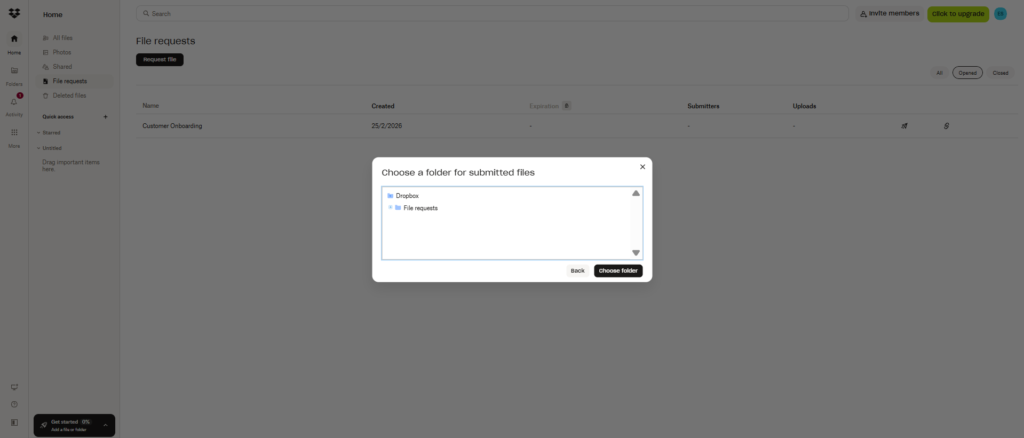Close the choose folder dialog with X

point(642,167)
